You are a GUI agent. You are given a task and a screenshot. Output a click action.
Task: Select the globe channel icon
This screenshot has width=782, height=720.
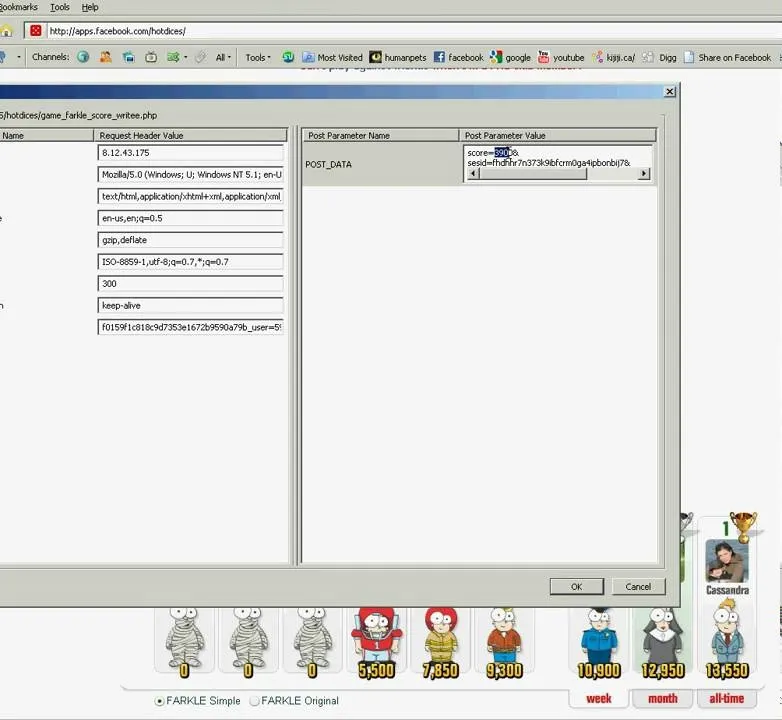[83, 57]
